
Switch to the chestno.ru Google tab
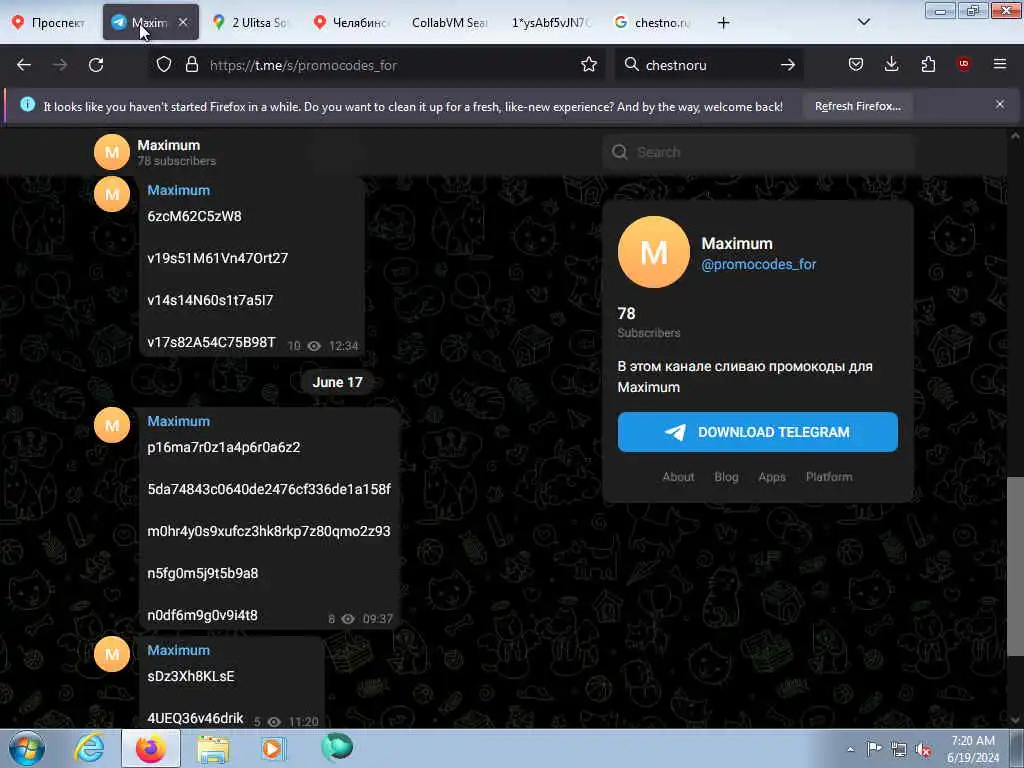pyautogui.click(x=652, y=23)
